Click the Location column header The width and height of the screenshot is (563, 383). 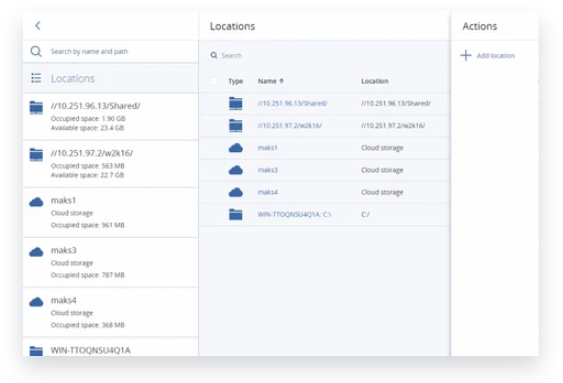(374, 81)
